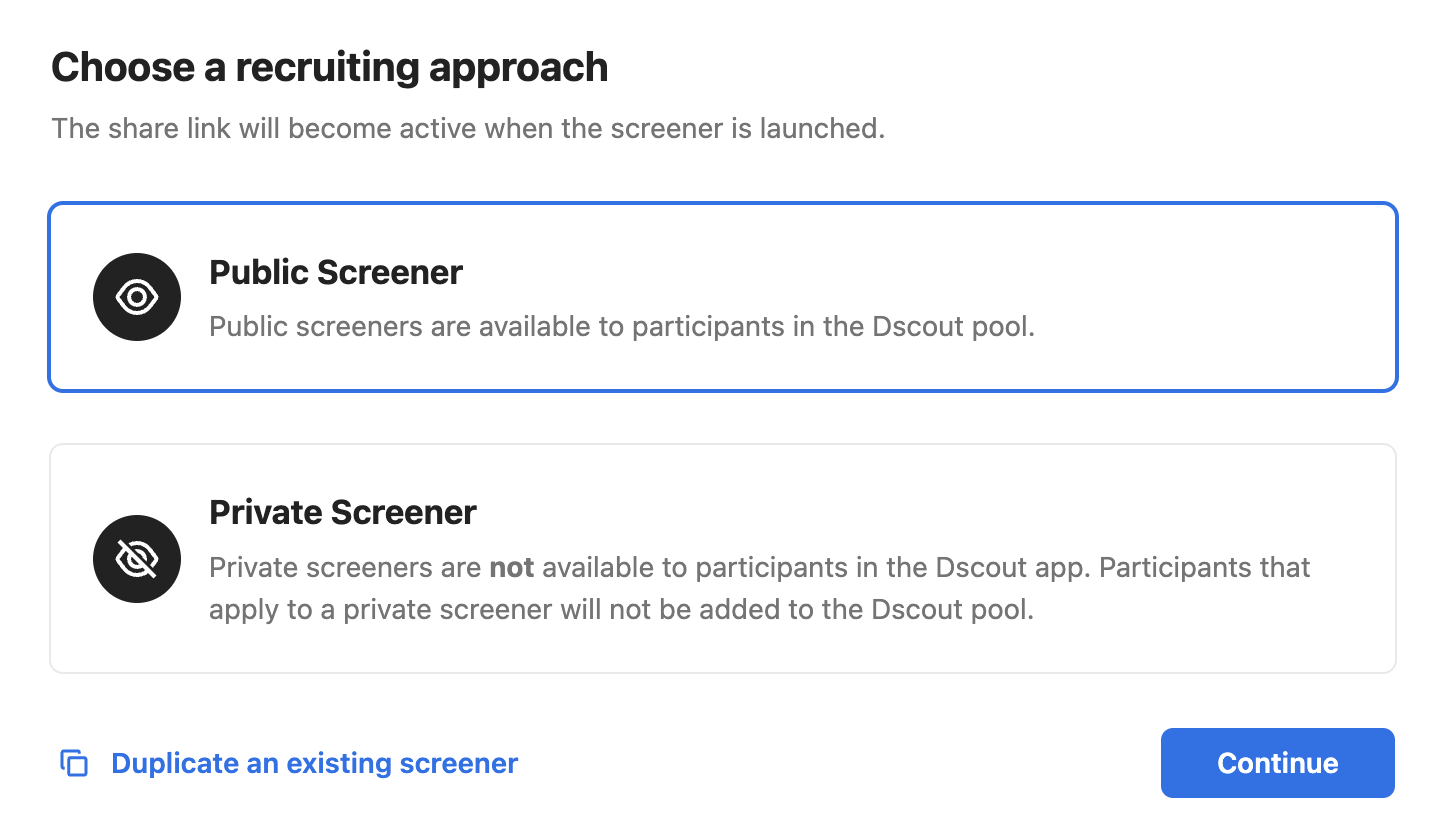This screenshot has width=1444, height=836.
Task: Click the eye icon for Public Screener
Action: 137,297
